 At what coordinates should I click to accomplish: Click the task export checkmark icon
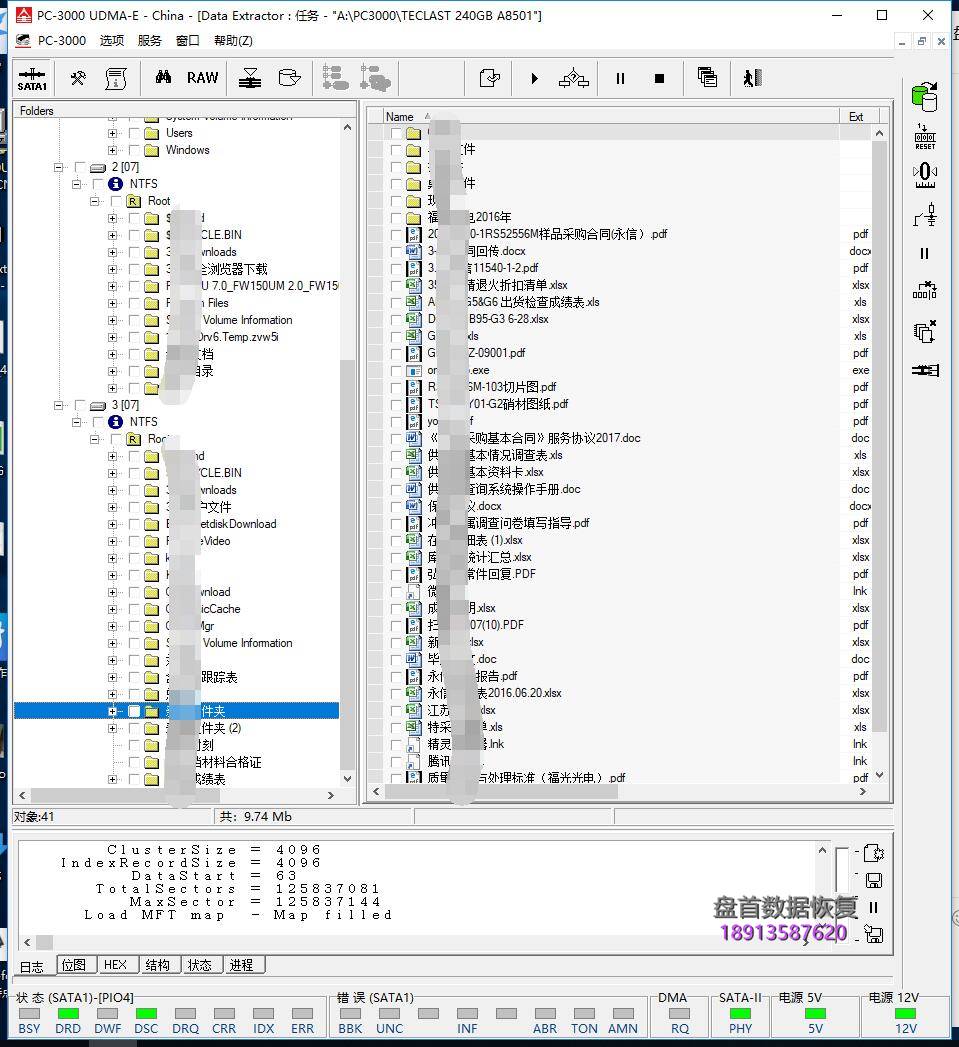(x=490, y=78)
